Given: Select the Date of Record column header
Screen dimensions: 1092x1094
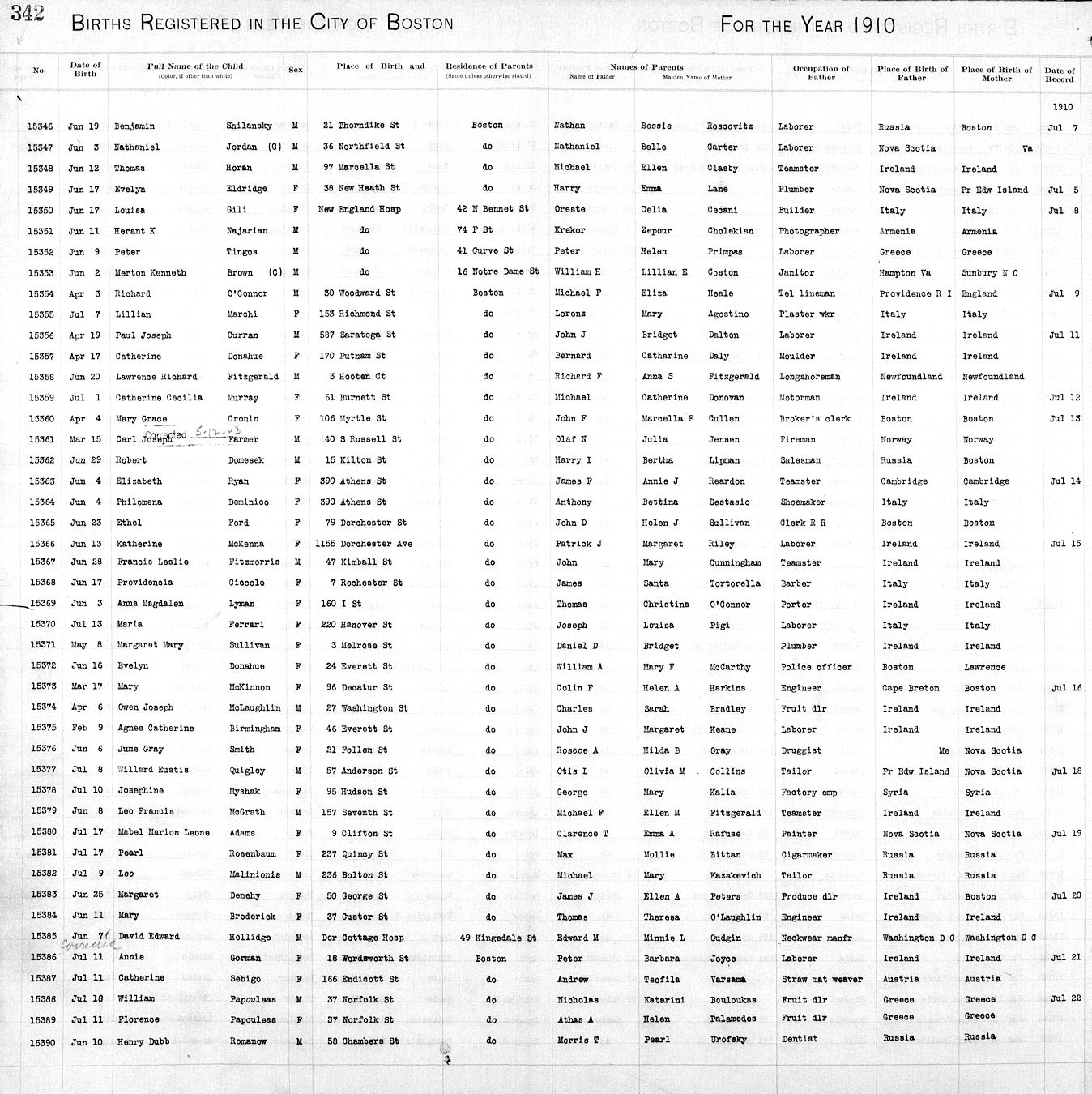Looking at the screenshot, I should tap(1059, 75).
